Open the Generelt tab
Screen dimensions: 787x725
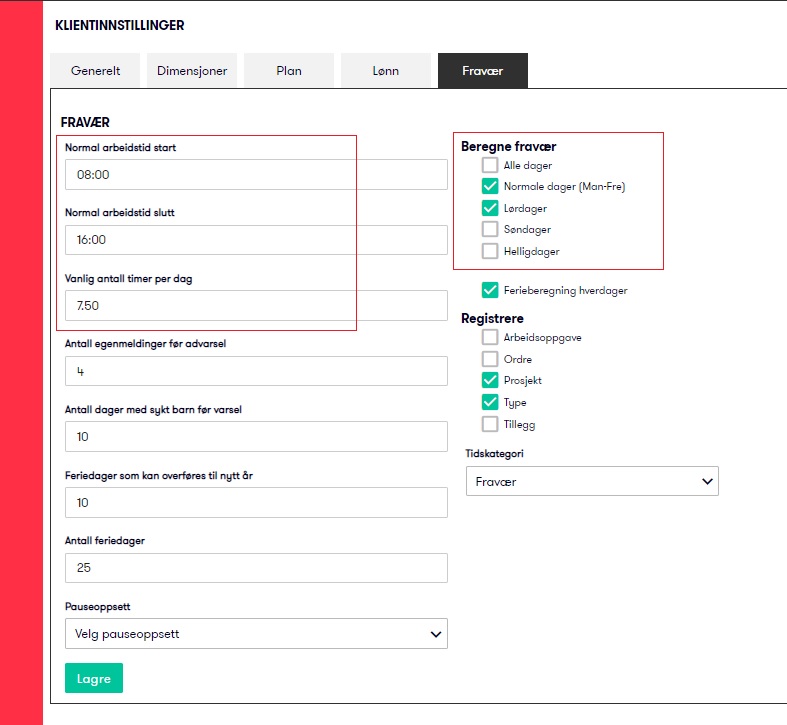(x=95, y=71)
